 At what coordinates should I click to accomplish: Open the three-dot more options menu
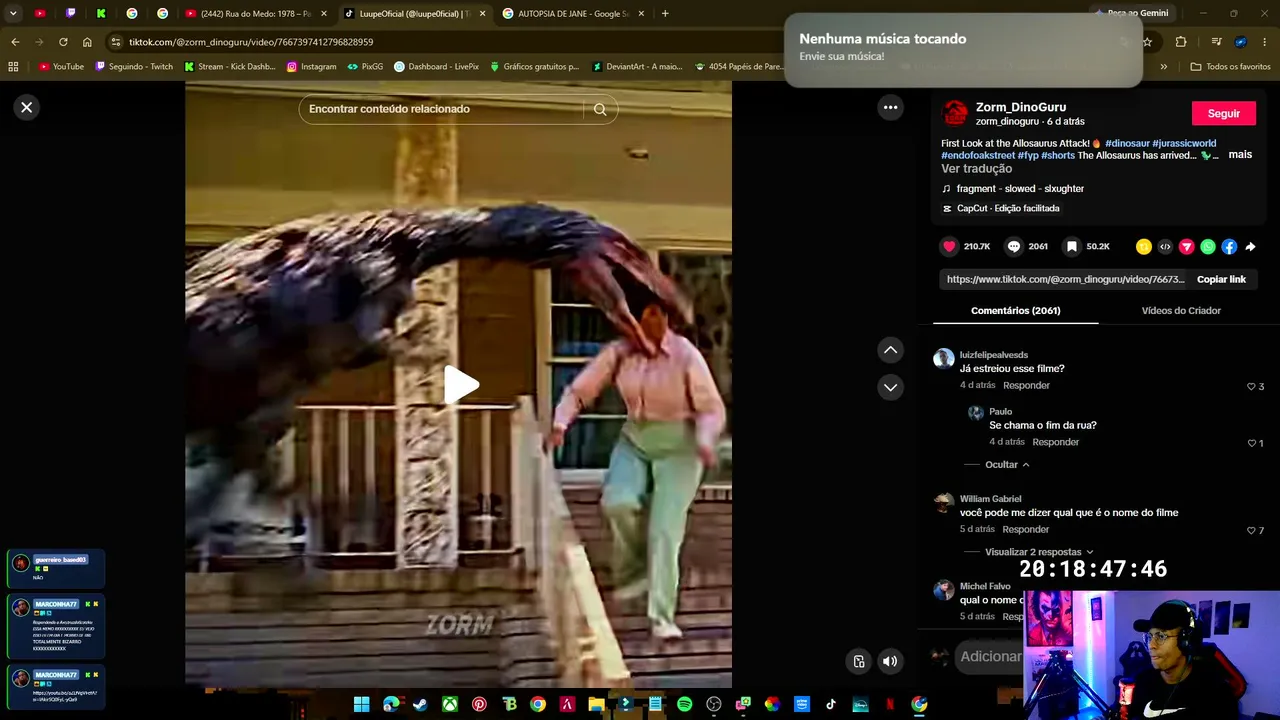pos(890,107)
